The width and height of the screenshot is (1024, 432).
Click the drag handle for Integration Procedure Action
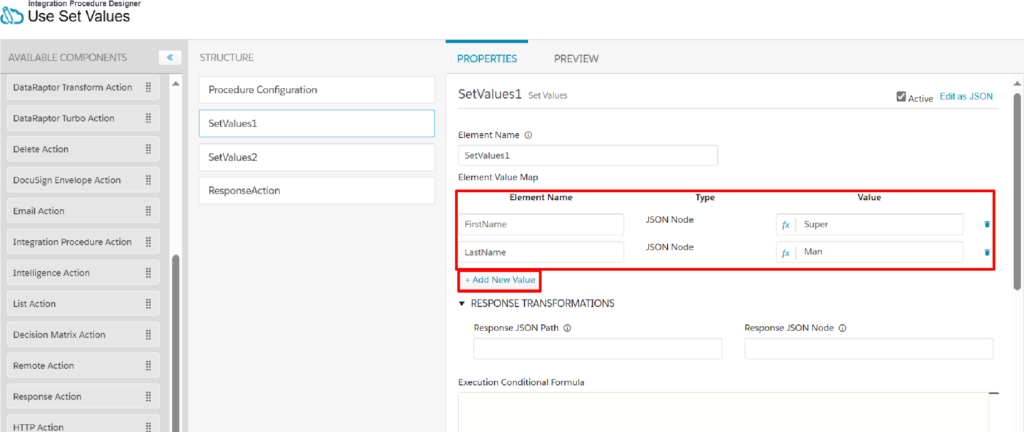(x=148, y=242)
